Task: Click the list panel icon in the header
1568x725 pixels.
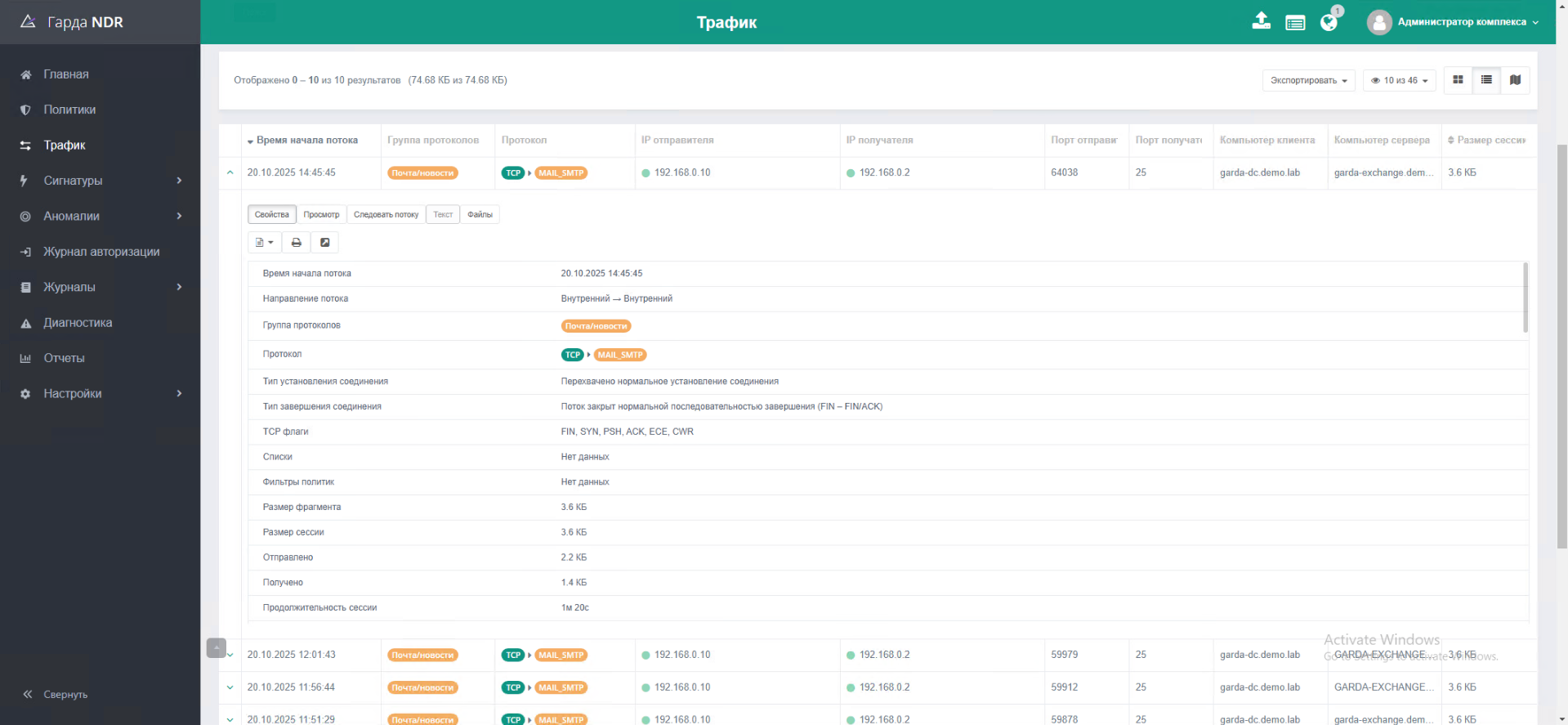Action: click(1295, 23)
